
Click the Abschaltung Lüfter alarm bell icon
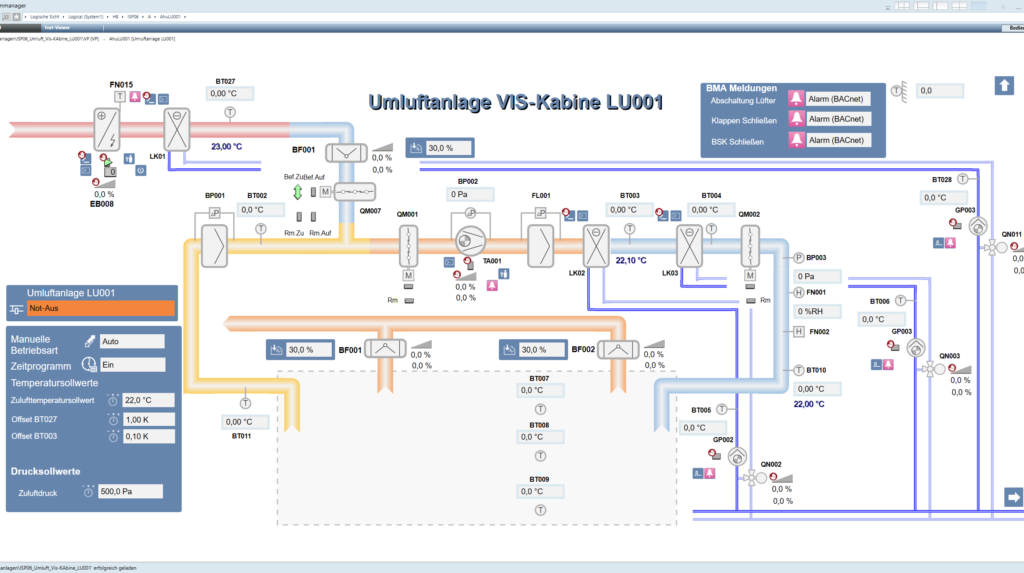(796, 99)
